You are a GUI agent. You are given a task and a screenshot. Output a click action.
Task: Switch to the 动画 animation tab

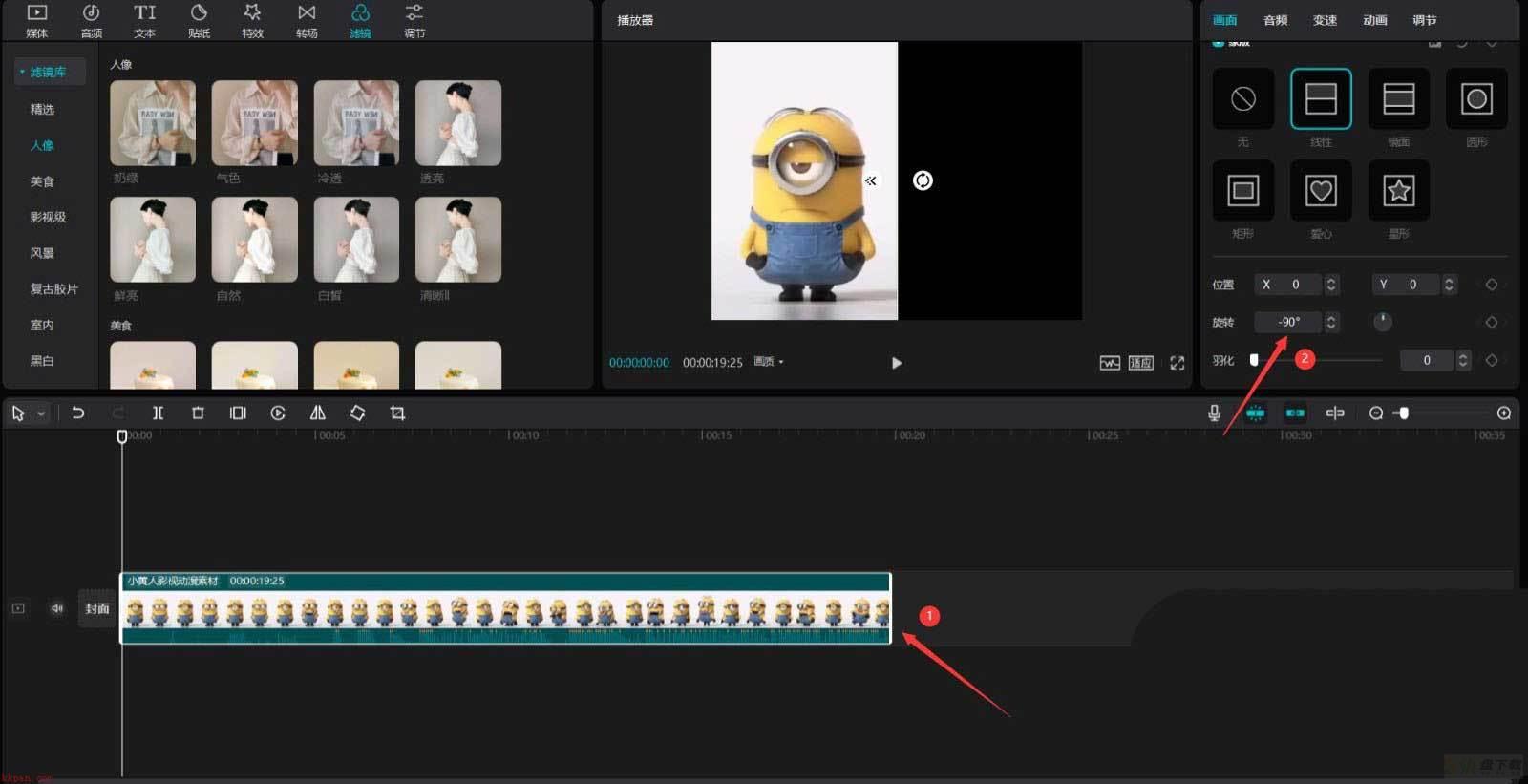1374,20
